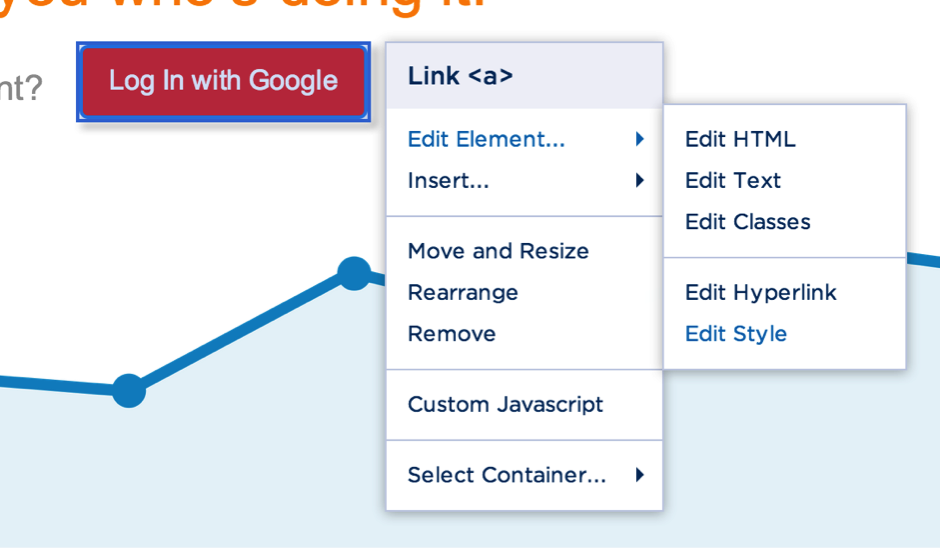941x548 pixels.
Task: Click the blue line segment of chart
Action: [x=240, y=333]
